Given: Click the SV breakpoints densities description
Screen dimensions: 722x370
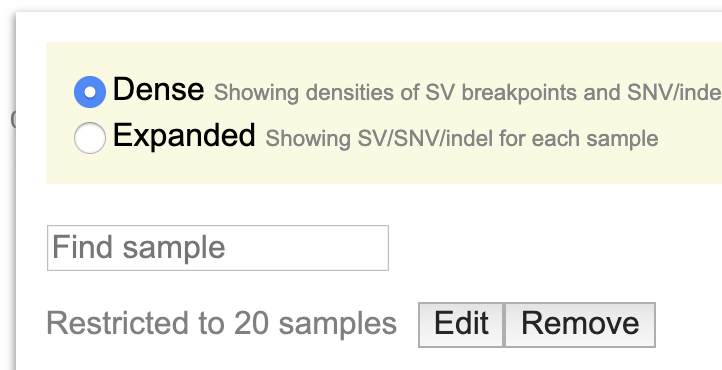Looking at the screenshot, I should [x=468, y=92].
